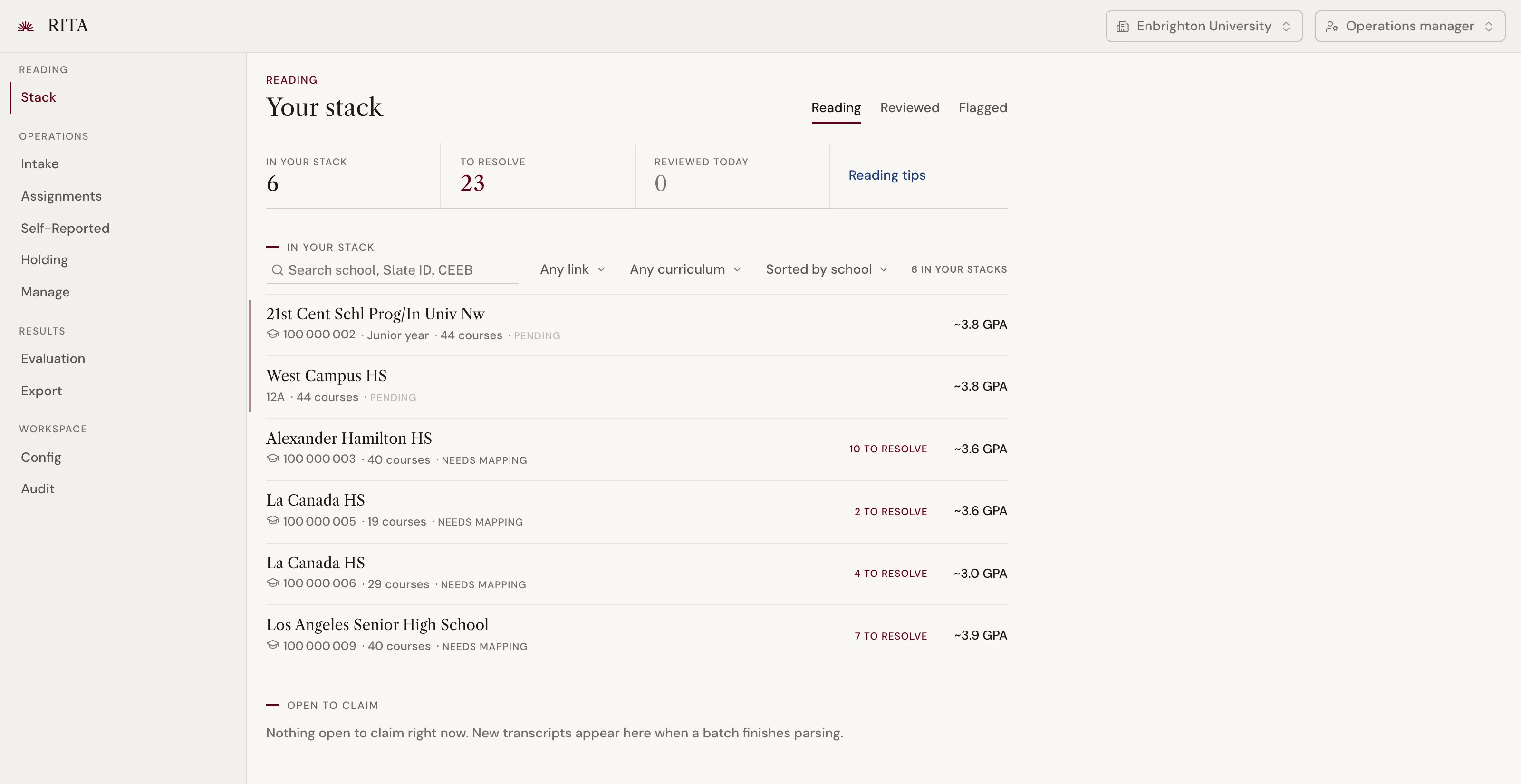Viewport: 1521px width, 784px height.
Task: Click the user role icon beside Operations manager
Action: (1331, 27)
